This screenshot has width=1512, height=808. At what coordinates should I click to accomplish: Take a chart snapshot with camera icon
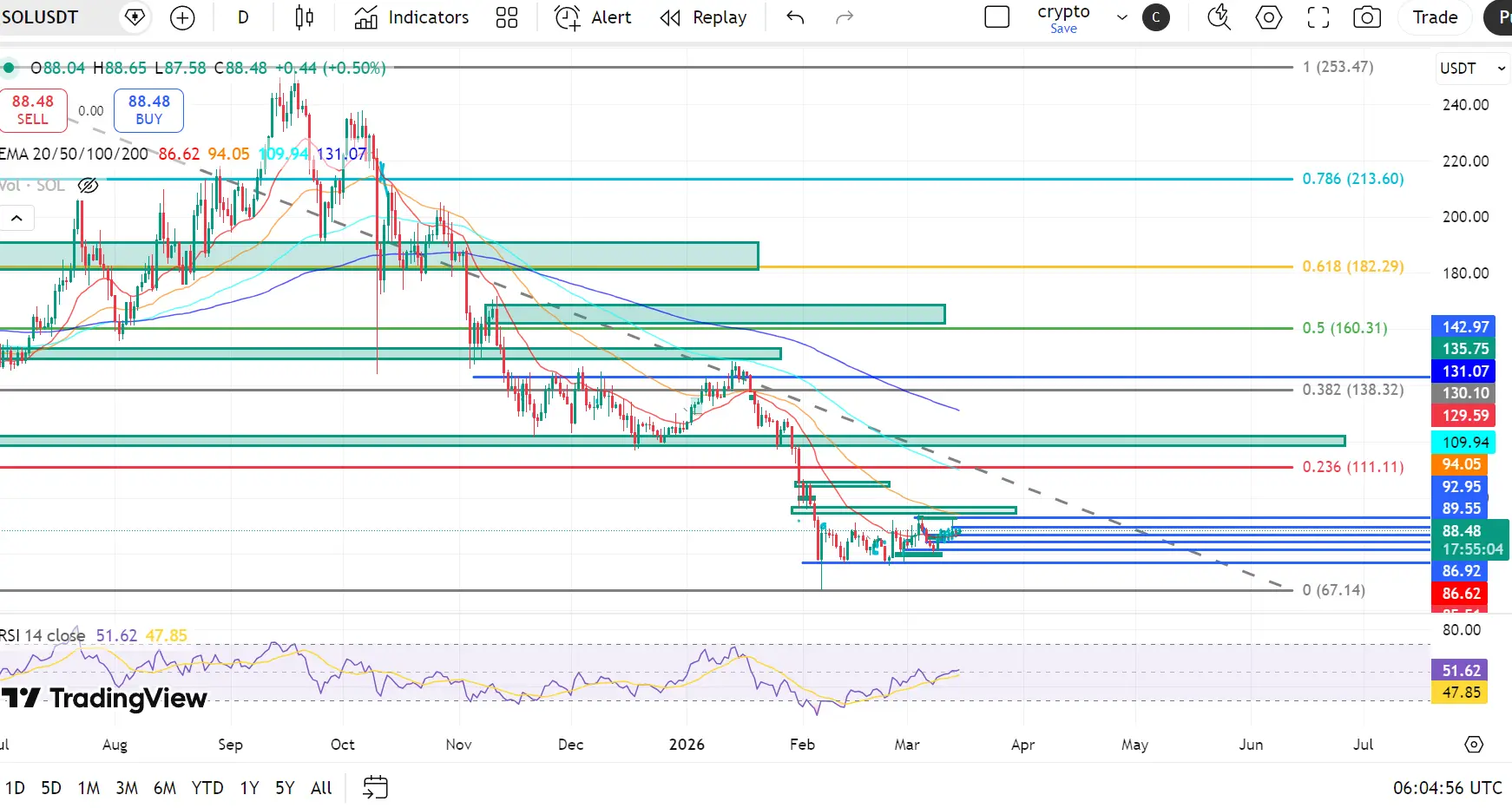[x=1367, y=17]
